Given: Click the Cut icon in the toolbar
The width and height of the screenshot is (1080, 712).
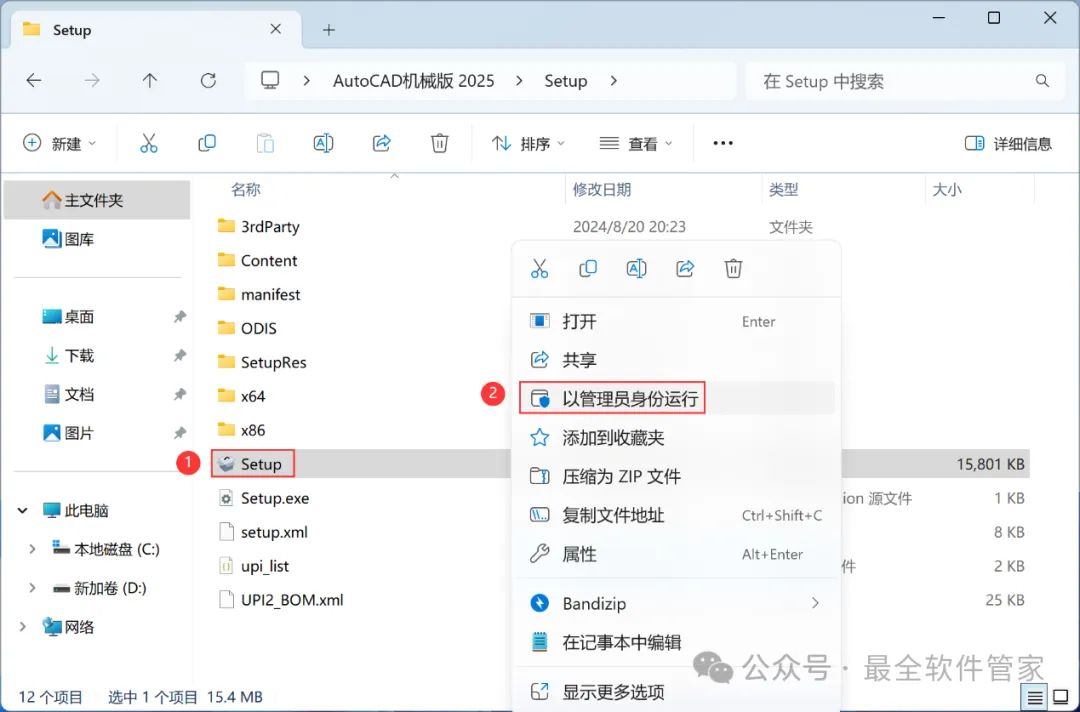Looking at the screenshot, I should pos(149,143).
